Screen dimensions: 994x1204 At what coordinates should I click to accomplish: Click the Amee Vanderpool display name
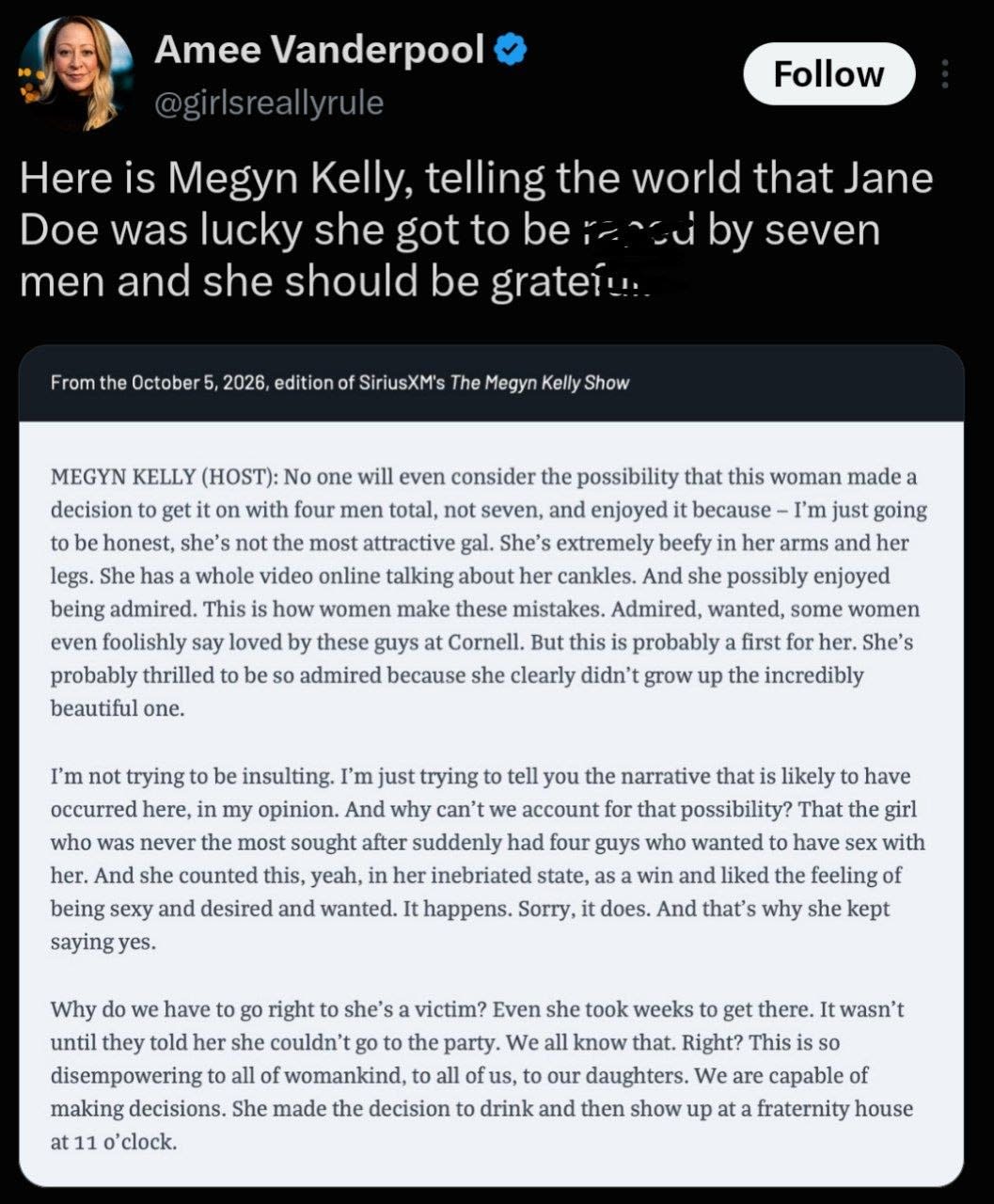[x=320, y=50]
